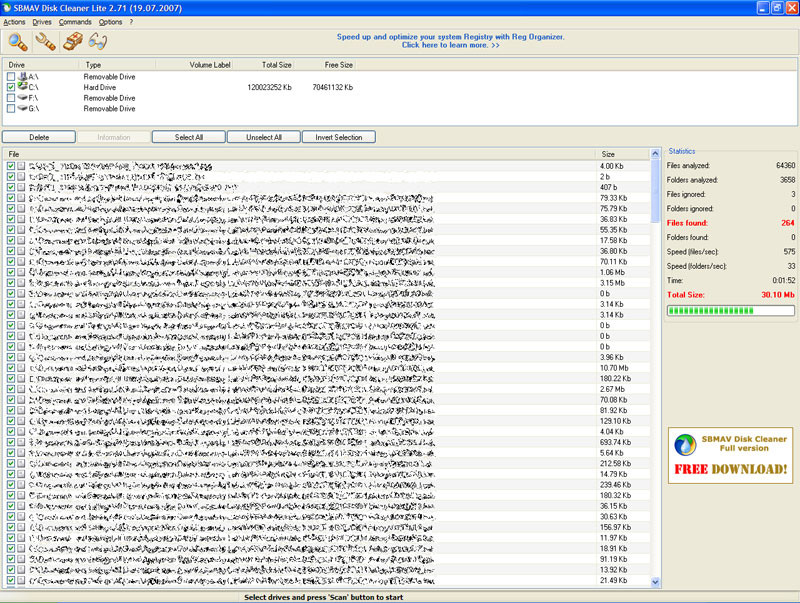The image size is (800, 603).
Task: Click the file icon in the 693.74 Kb row
Action: tap(21, 442)
